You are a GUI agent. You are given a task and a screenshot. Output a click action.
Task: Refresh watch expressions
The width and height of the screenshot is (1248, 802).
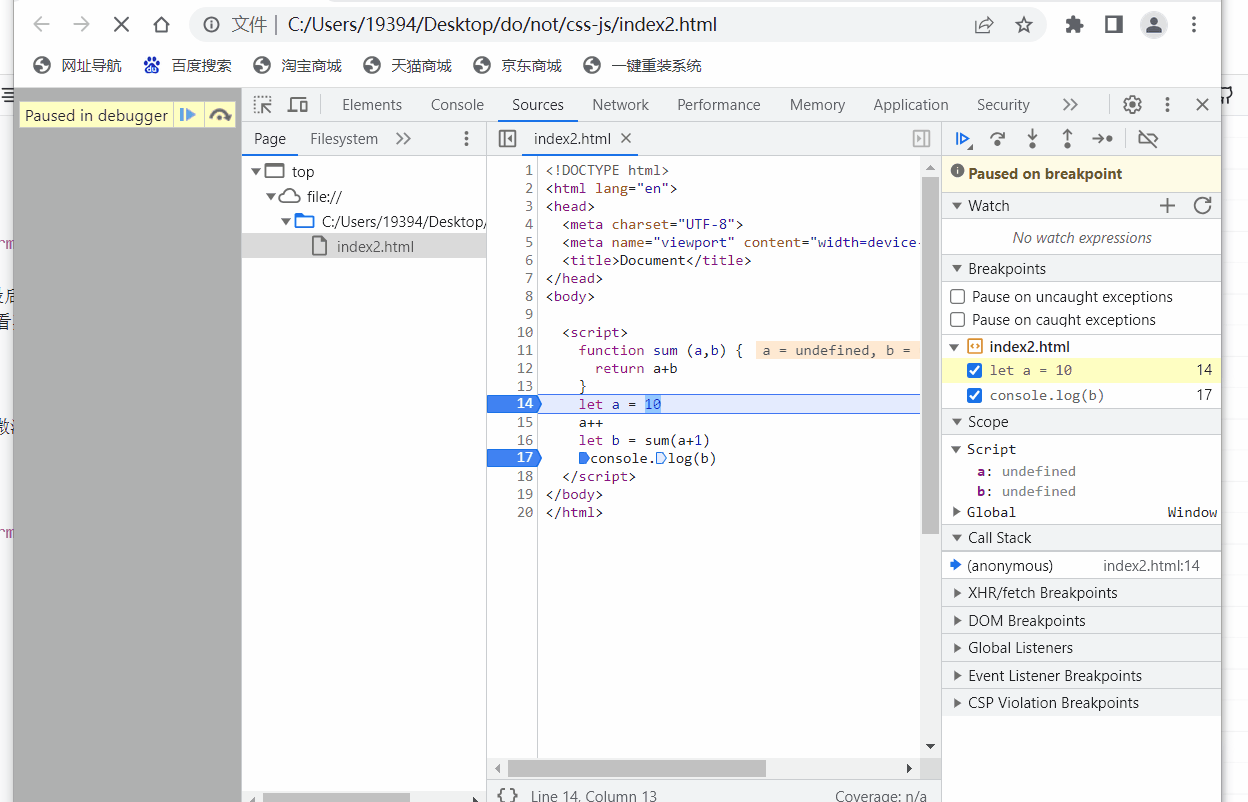pos(1203,206)
